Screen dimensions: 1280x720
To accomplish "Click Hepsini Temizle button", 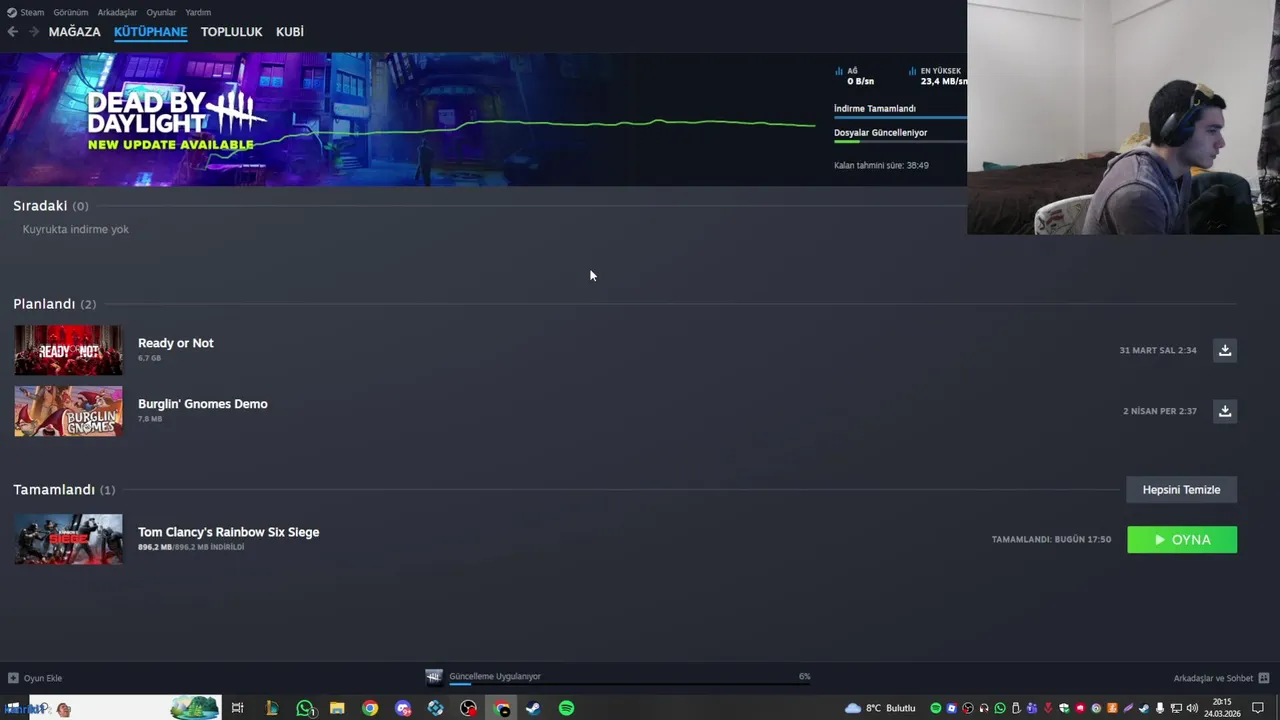I will coord(1182,490).
